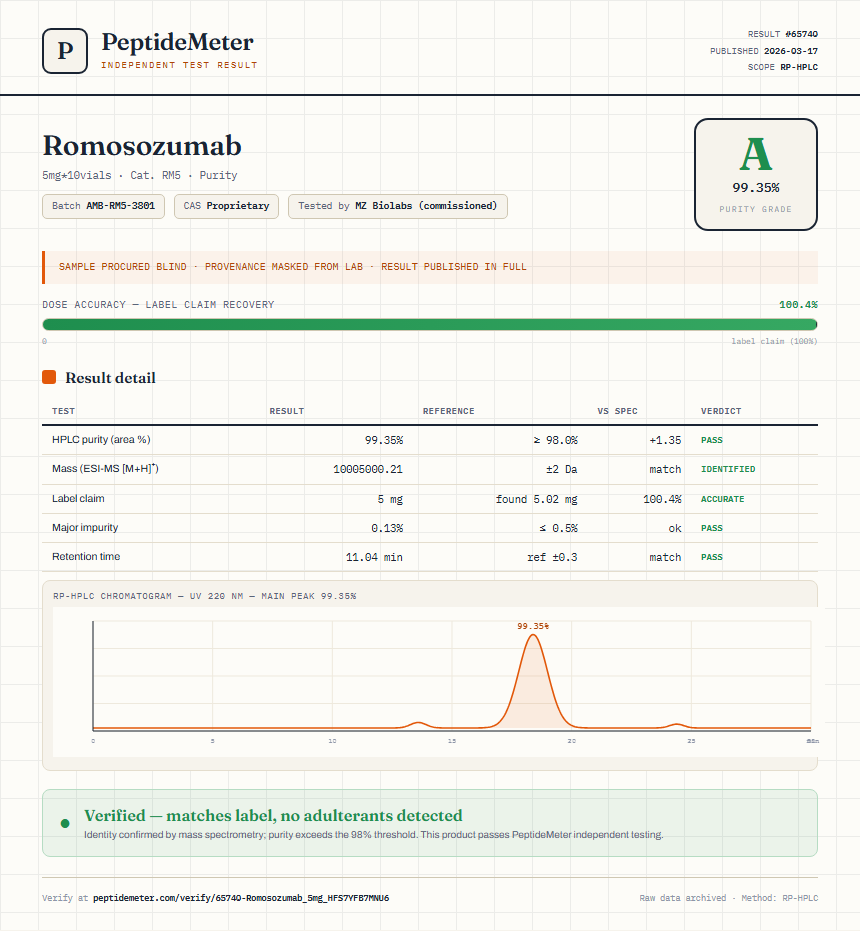Click the green verified status dot
860x931 pixels.
coord(65,823)
